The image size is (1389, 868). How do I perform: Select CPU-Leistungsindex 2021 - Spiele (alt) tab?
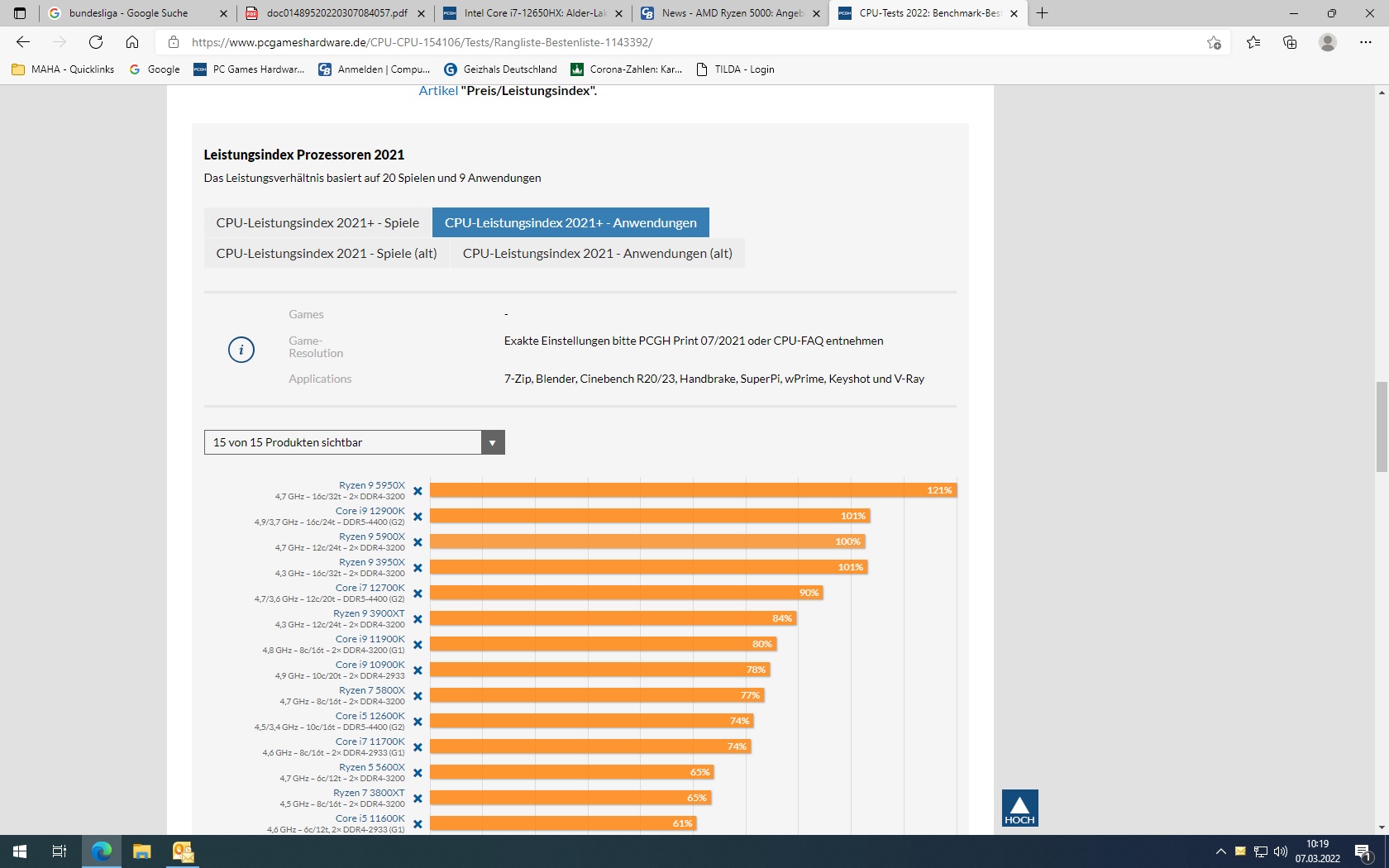(x=327, y=253)
